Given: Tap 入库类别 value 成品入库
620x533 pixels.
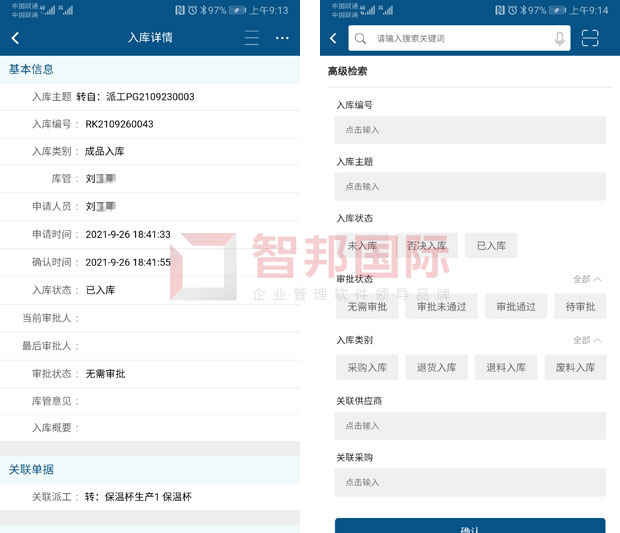Looking at the screenshot, I should (105, 151).
